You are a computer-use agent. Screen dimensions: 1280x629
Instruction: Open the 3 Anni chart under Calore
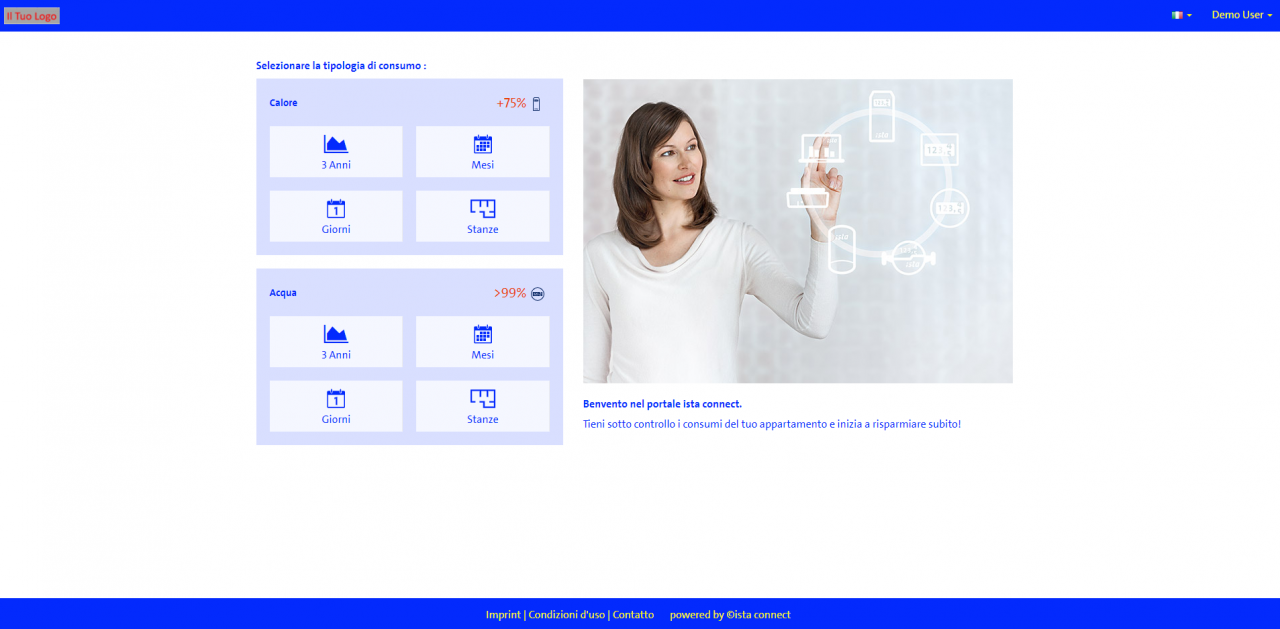(x=336, y=152)
